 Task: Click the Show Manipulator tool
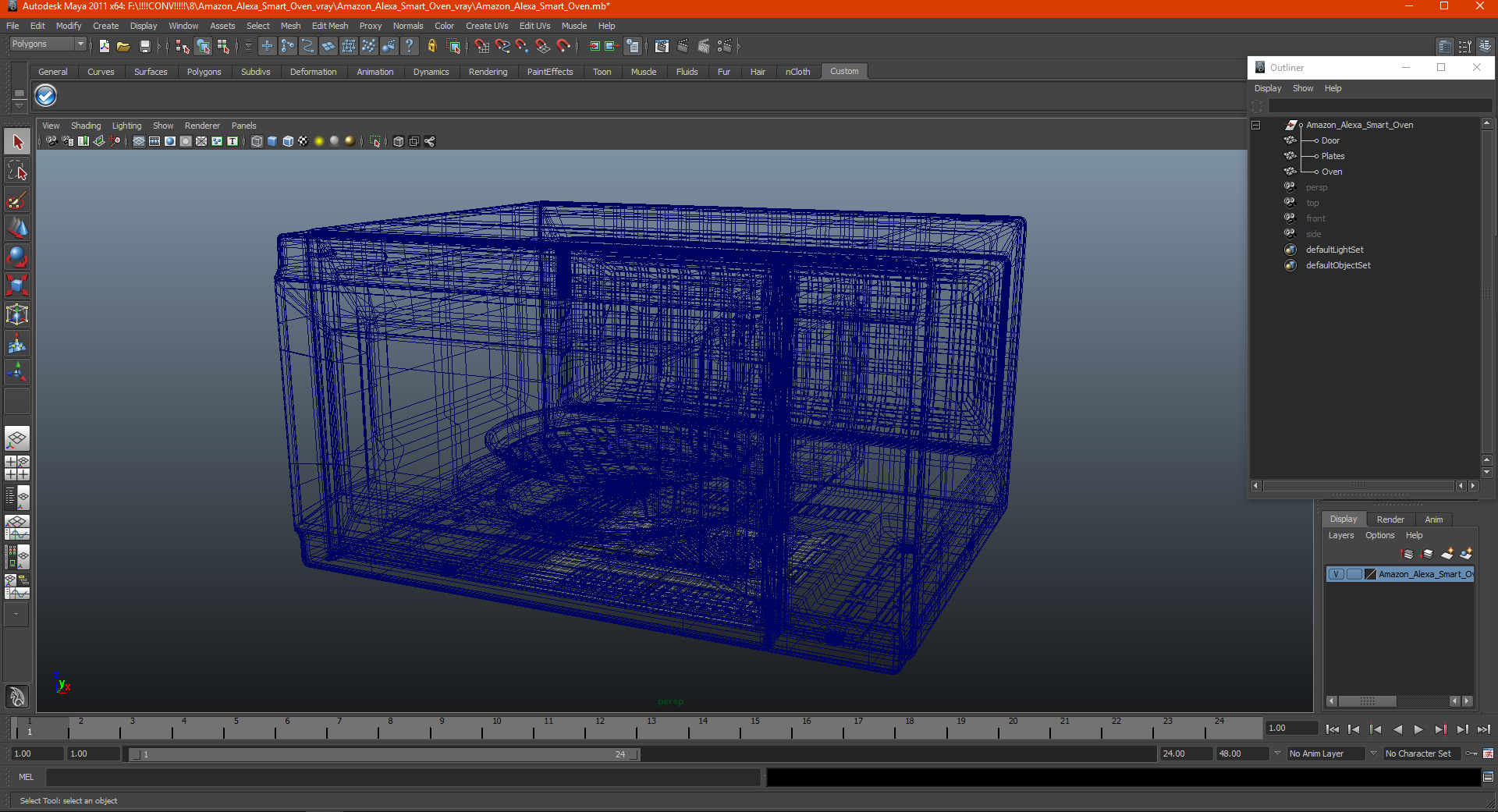click(17, 372)
